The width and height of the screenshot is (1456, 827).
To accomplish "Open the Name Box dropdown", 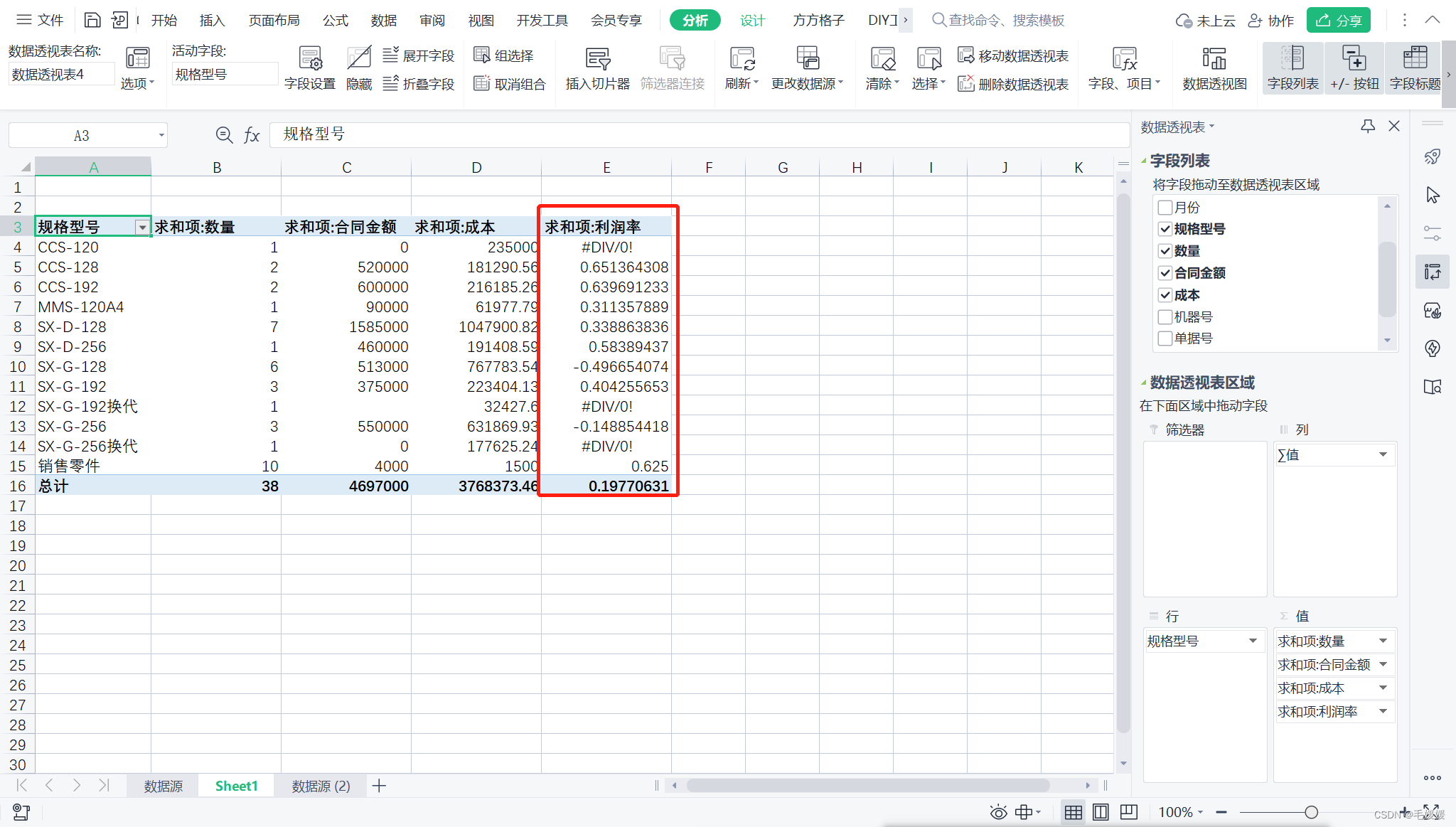I will point(161,135).
